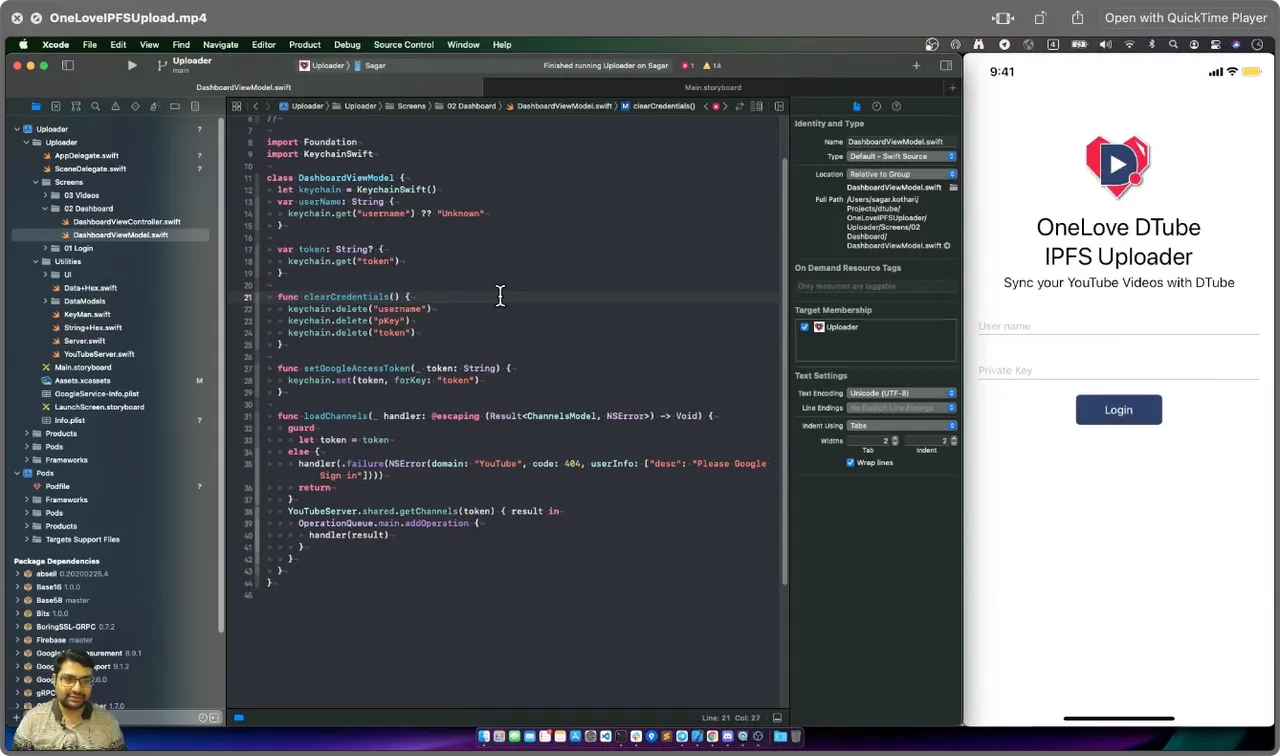
Task: Open the find navigator magnifier icon
Action: tap(95, 106)
